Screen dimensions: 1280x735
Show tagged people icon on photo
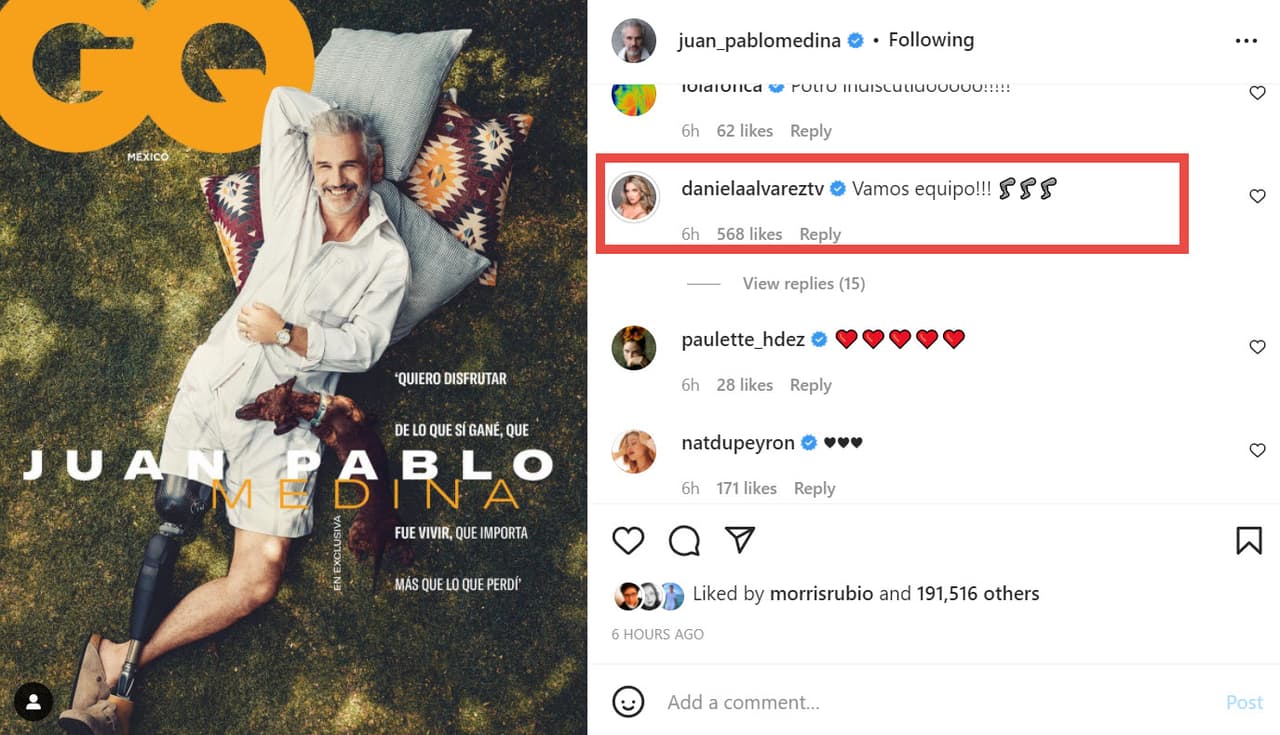tap(33, 702)
